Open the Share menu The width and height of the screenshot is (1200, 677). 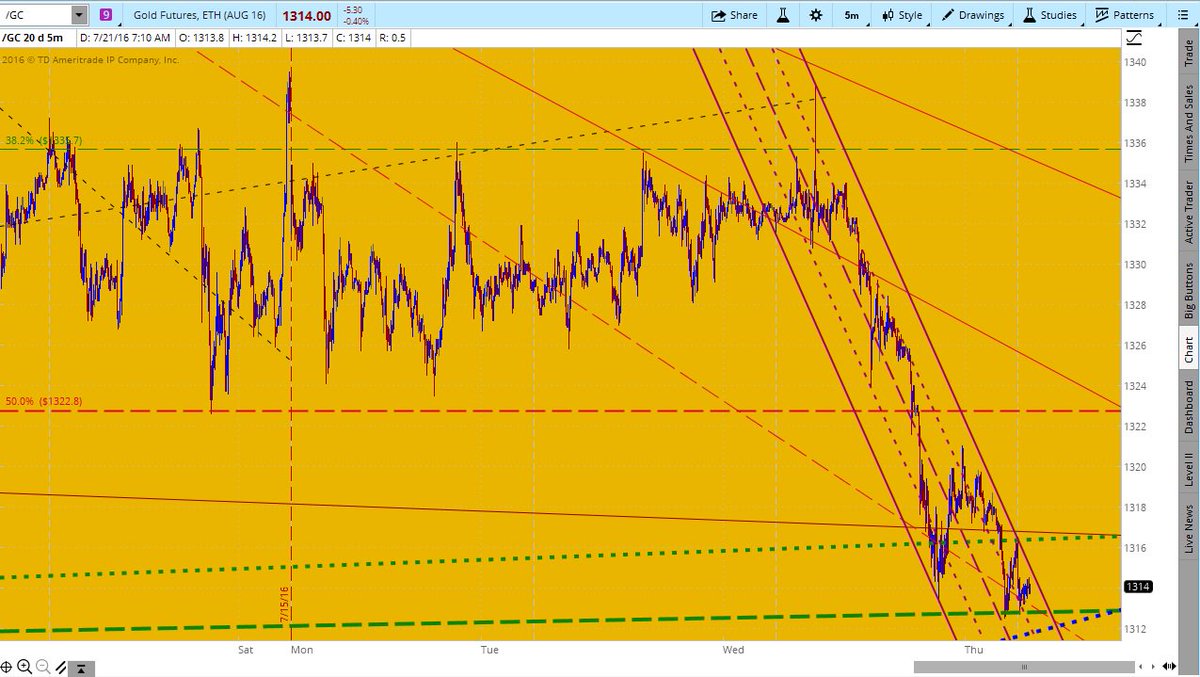[735, 15]
